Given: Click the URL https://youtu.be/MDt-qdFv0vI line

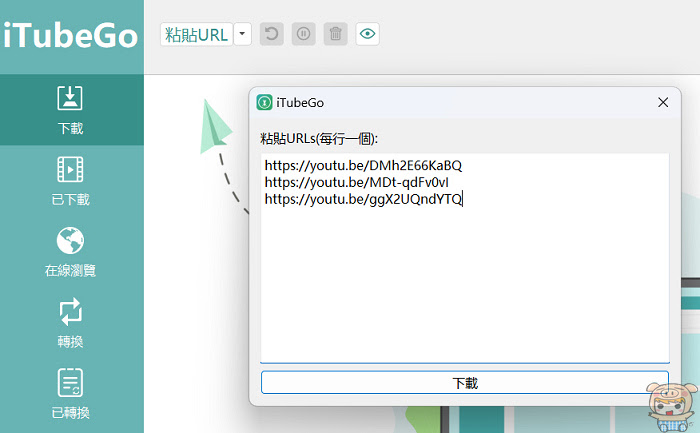Looking at the screenshot, I should (x=356, y=182).
